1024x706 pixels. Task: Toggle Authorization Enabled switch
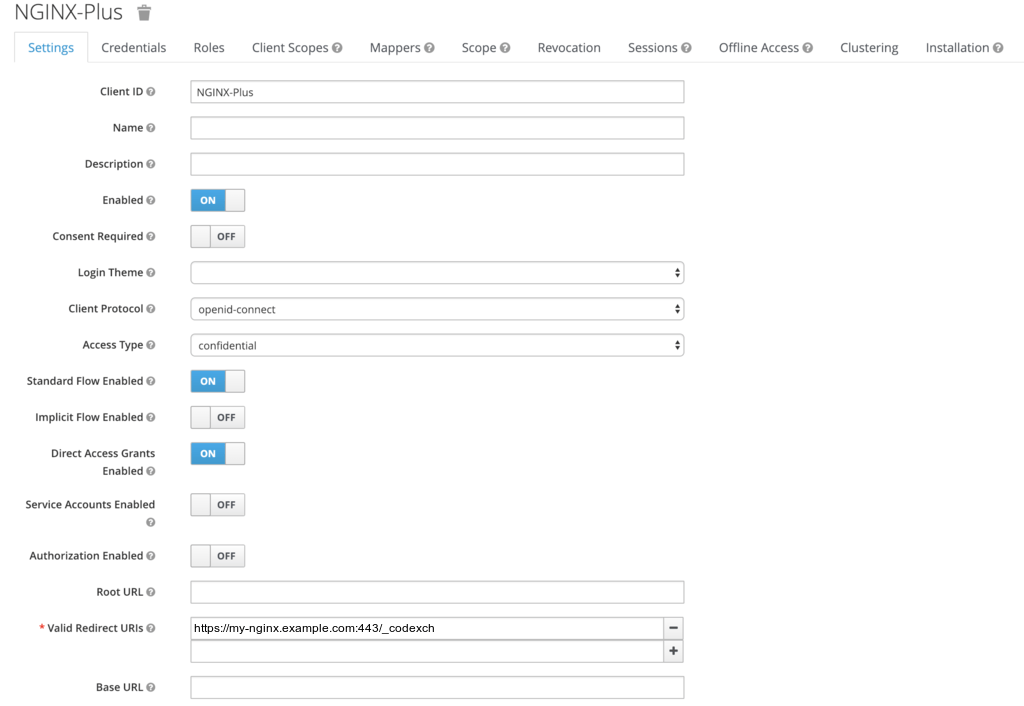(x=217, y=556)
